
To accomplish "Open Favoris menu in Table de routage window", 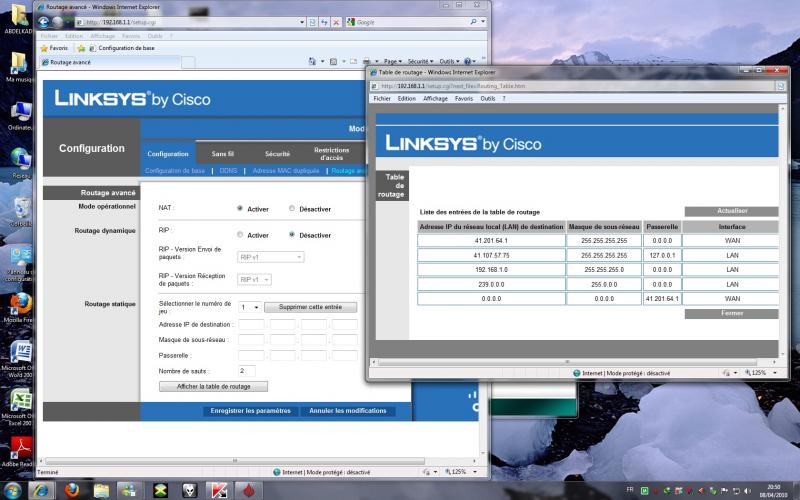I will [x=464, y=98].
